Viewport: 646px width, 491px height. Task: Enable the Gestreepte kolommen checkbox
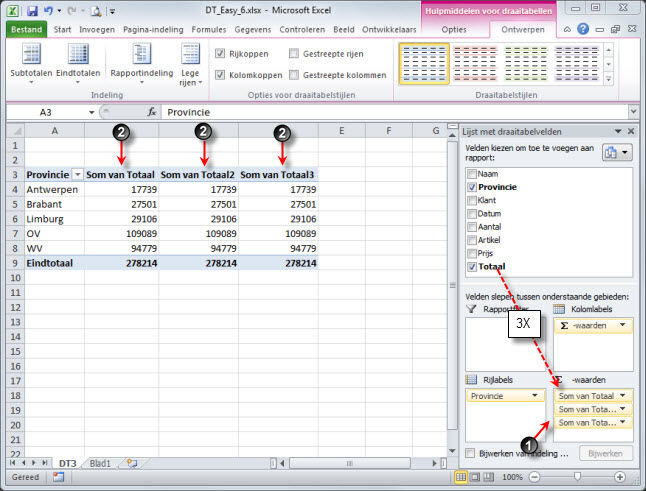coord(294,75)
